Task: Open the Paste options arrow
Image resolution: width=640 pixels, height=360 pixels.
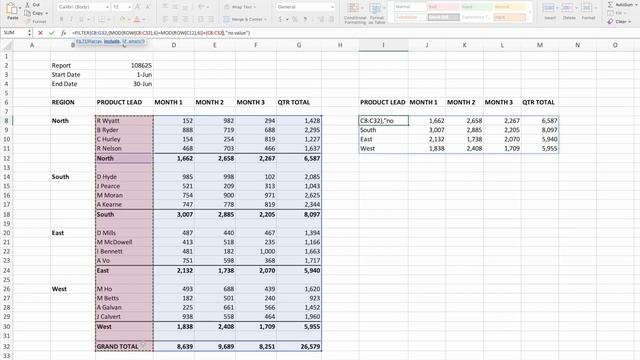Action: (x=20, y=7)
